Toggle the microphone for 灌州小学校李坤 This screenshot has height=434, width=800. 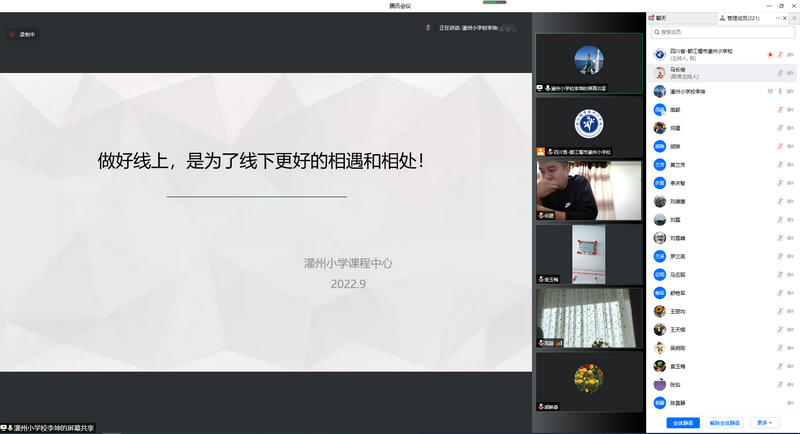click(x=779, y=91)
